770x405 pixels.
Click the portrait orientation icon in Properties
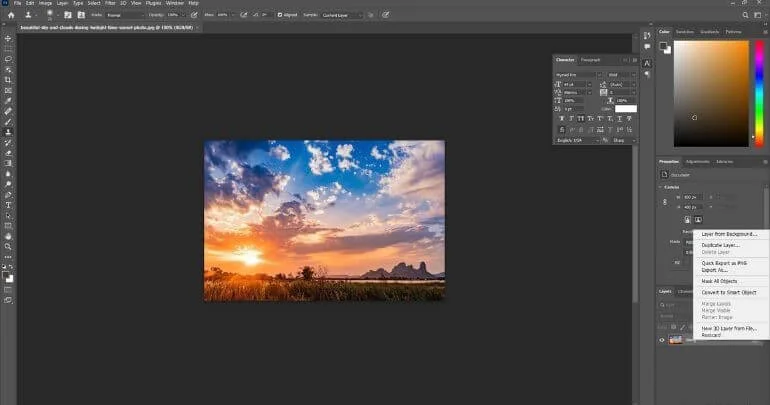(x=688, y=219)
